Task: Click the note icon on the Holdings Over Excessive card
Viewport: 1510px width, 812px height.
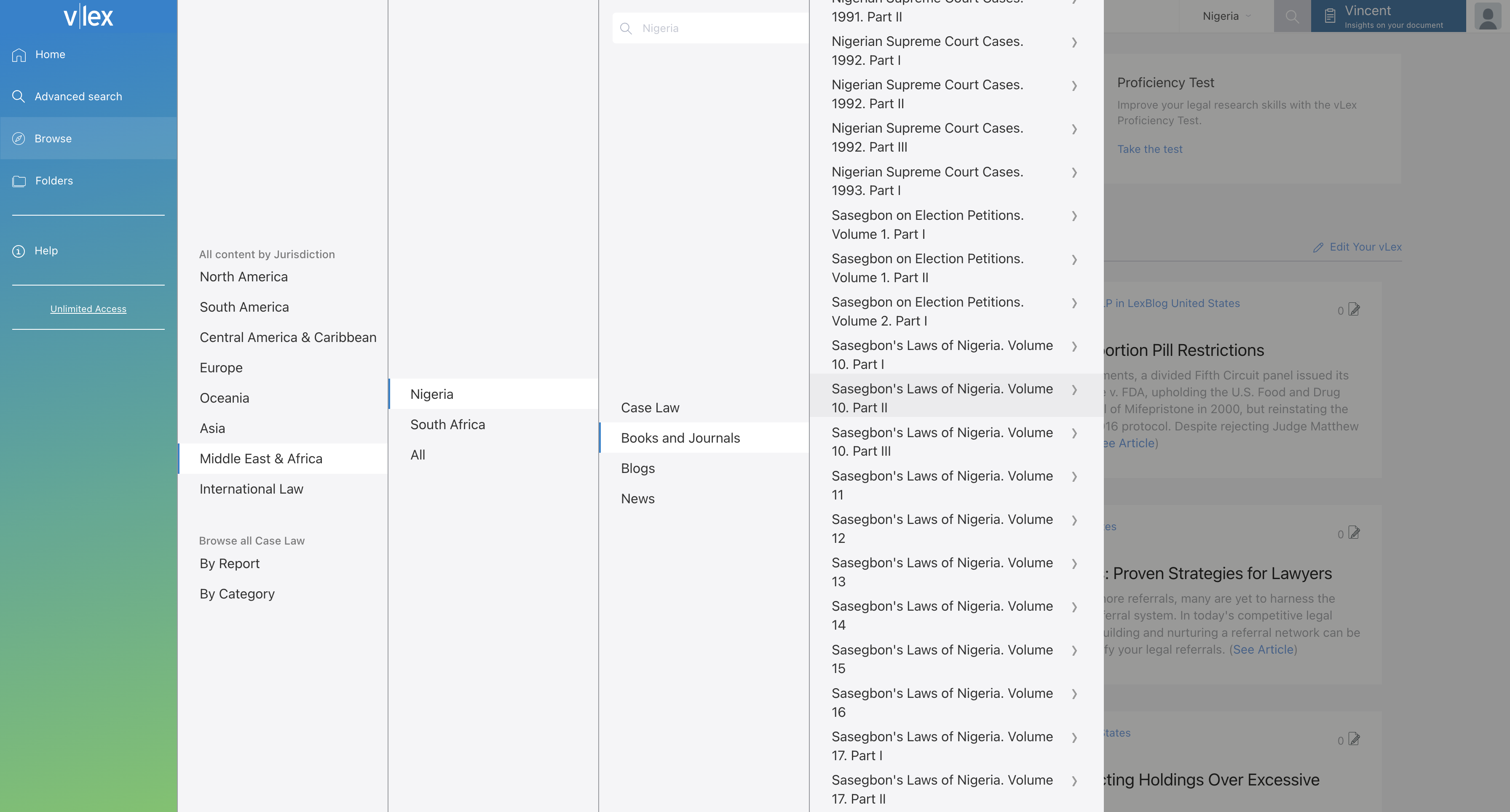Action: pos(1354,740)
